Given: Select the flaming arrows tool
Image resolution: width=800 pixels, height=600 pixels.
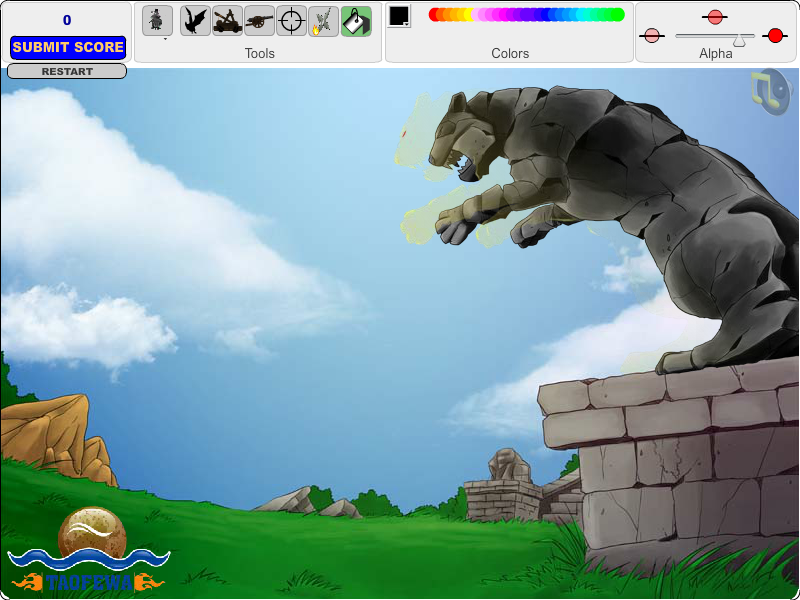Looking at the screenshot, I should [x=323, y=21].
